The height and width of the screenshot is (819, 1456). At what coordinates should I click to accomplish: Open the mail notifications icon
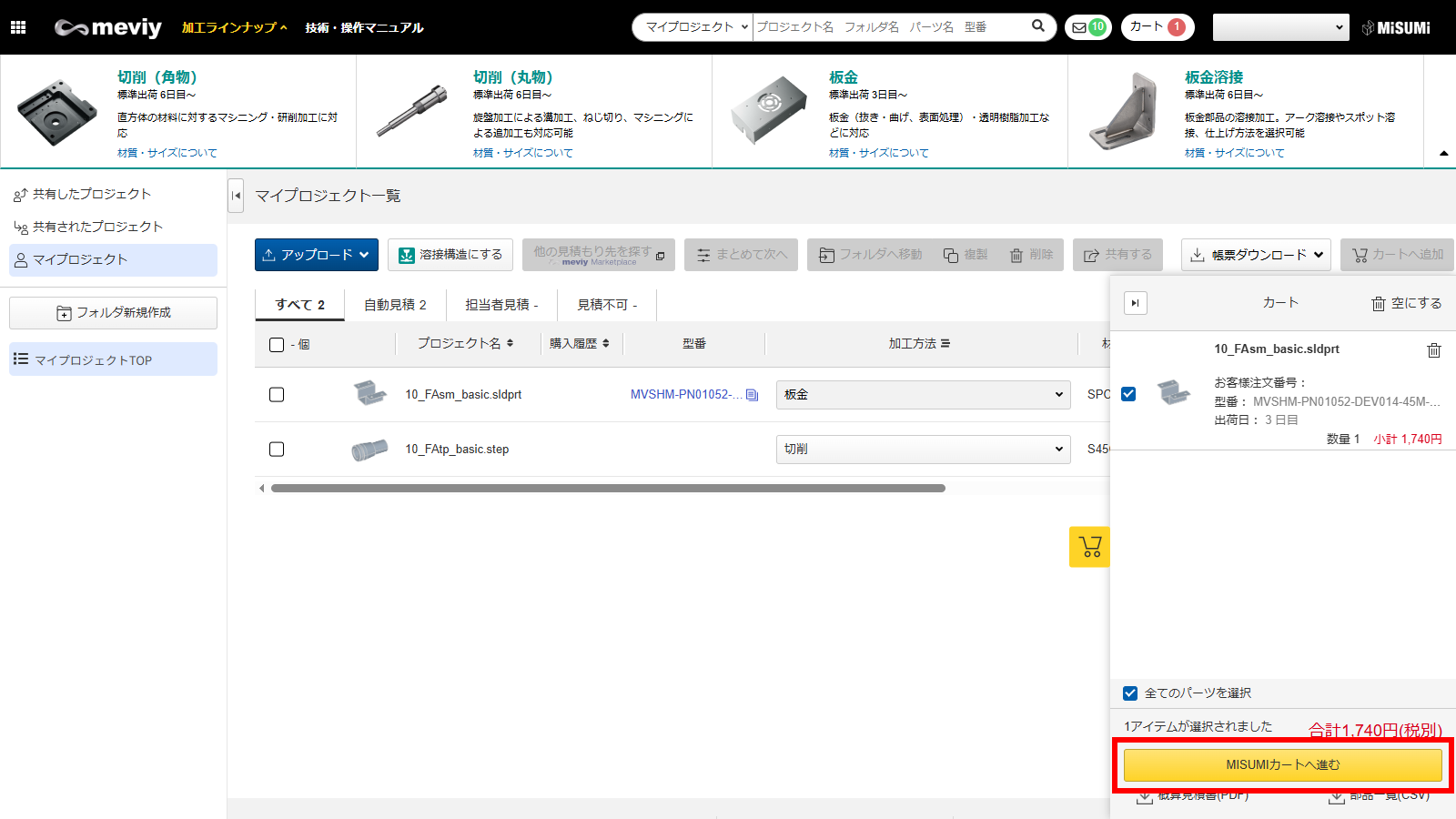[x=1088, y=27]
